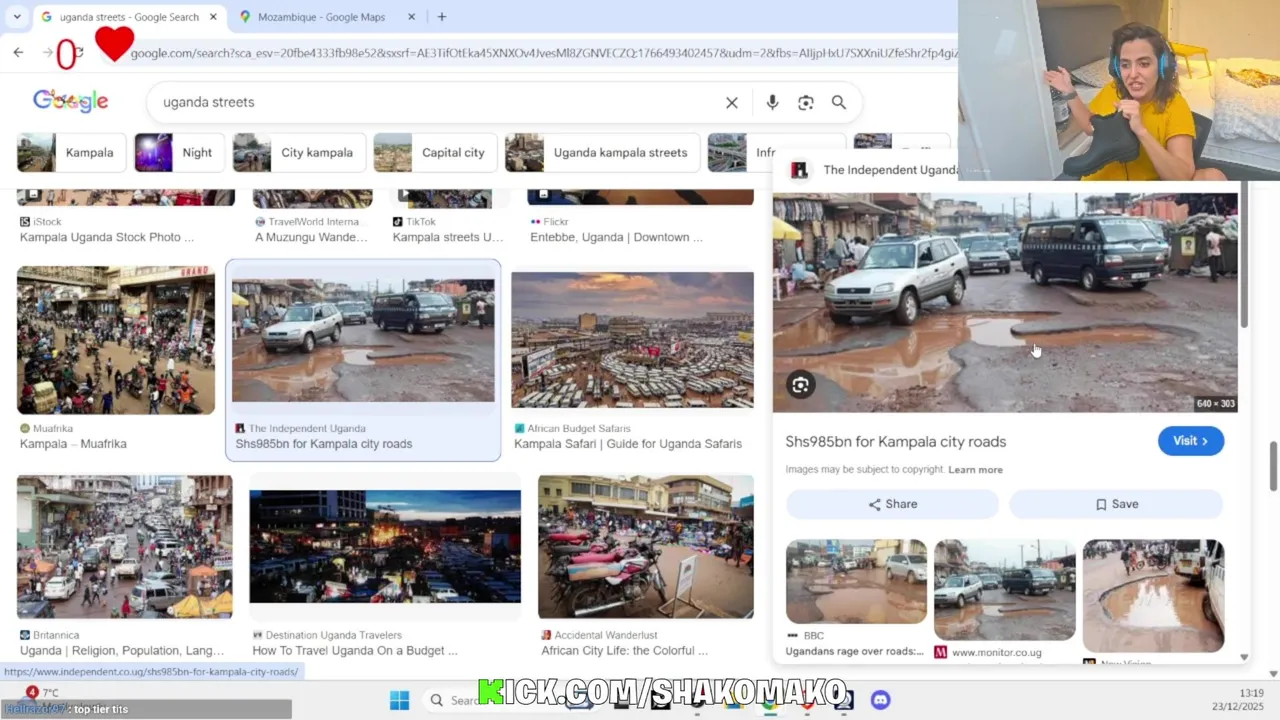Open Entebbe, Uganda Downtown Flickr caption
The width and height of the screenshot is (1280, 720).
point(616,238)
